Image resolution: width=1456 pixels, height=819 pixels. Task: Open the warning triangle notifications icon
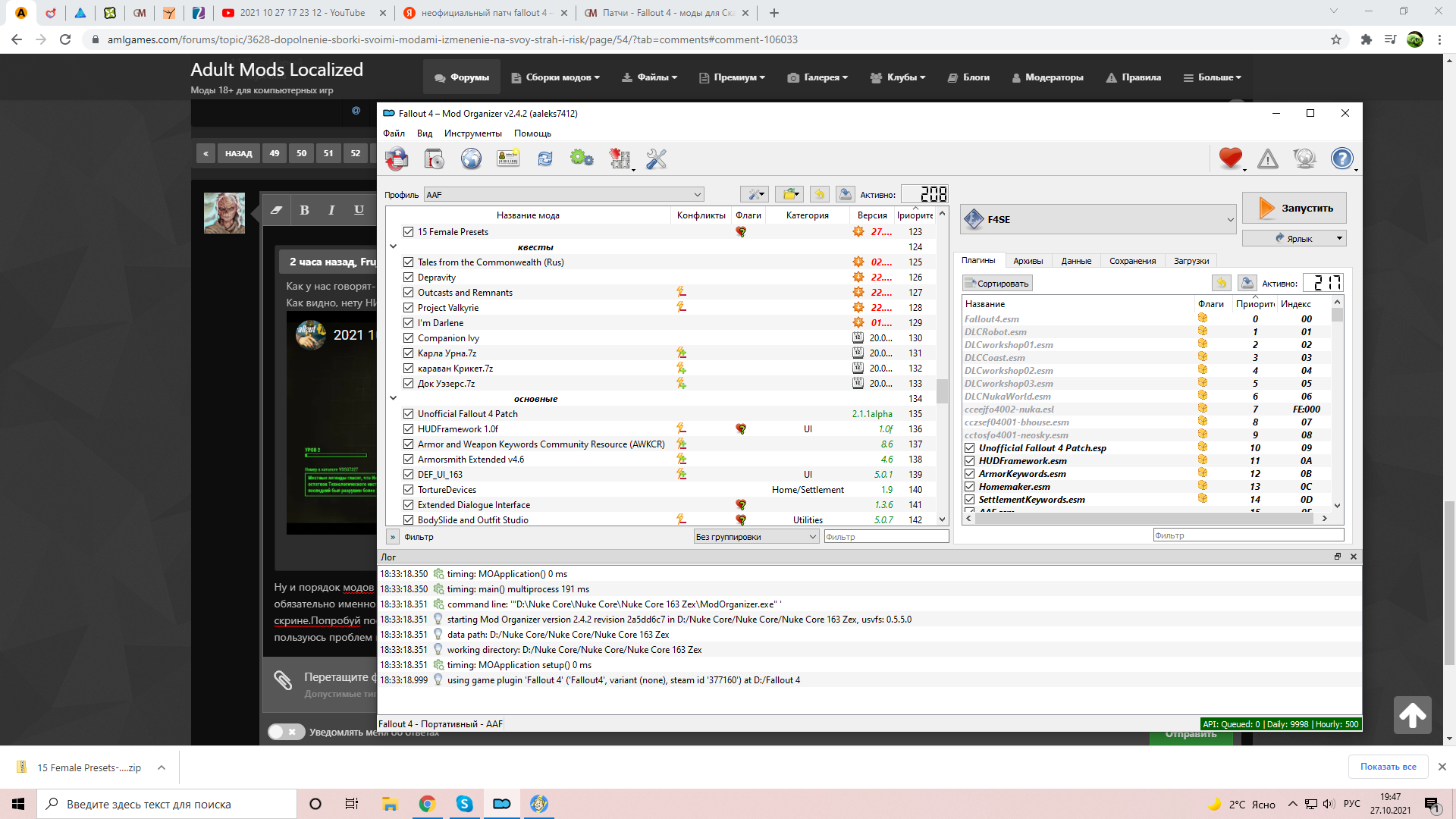(x=1267, y=159)
